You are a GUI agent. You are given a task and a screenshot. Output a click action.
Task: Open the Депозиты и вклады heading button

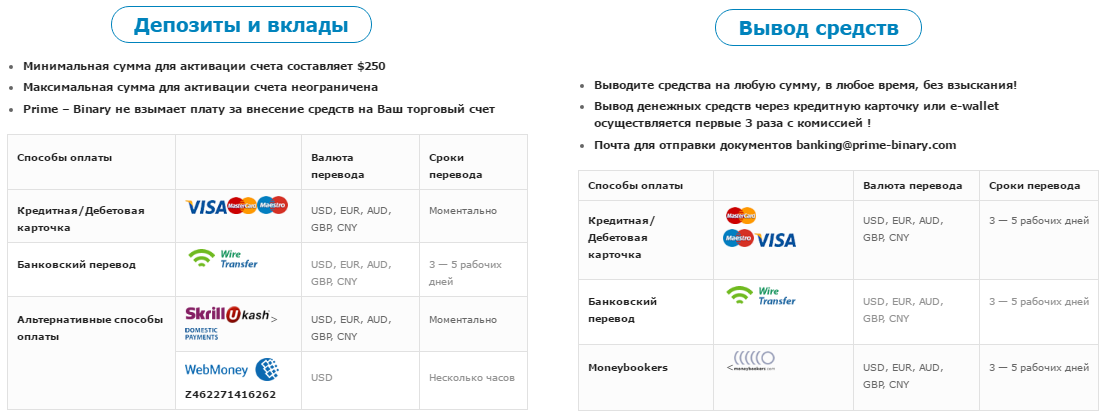tap(241, 25)
